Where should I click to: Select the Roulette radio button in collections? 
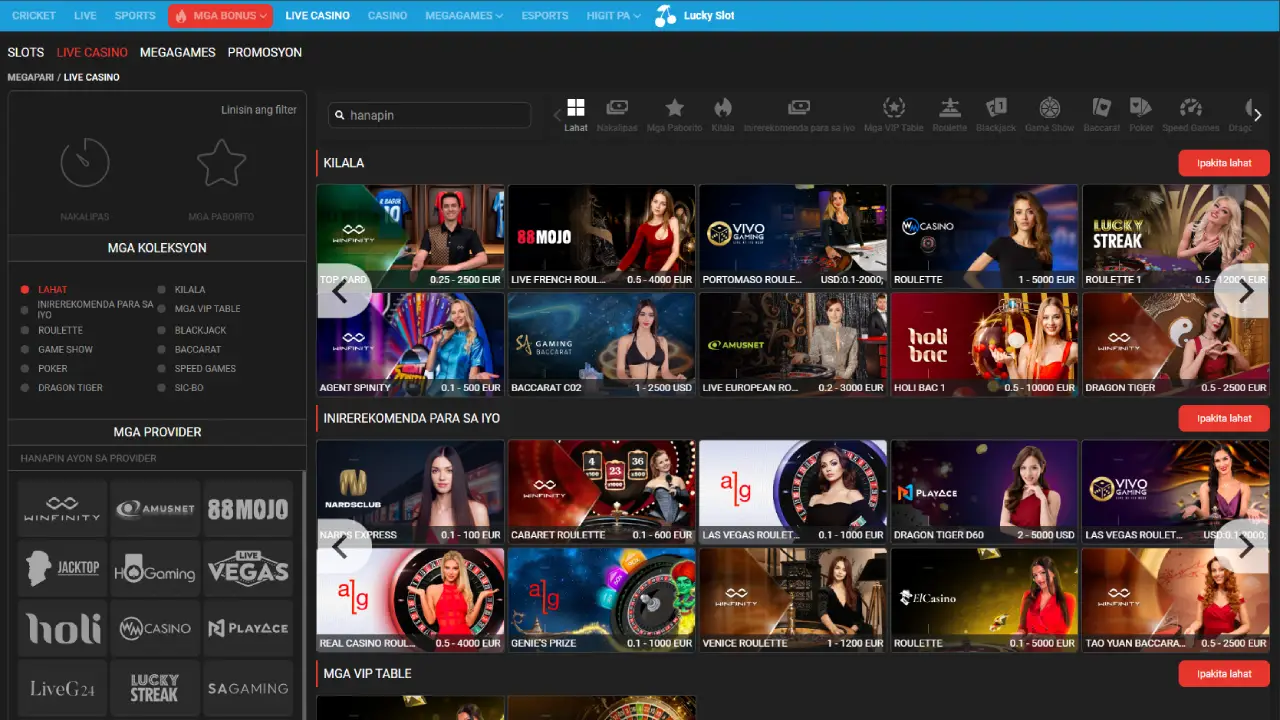tap(26, 330)
